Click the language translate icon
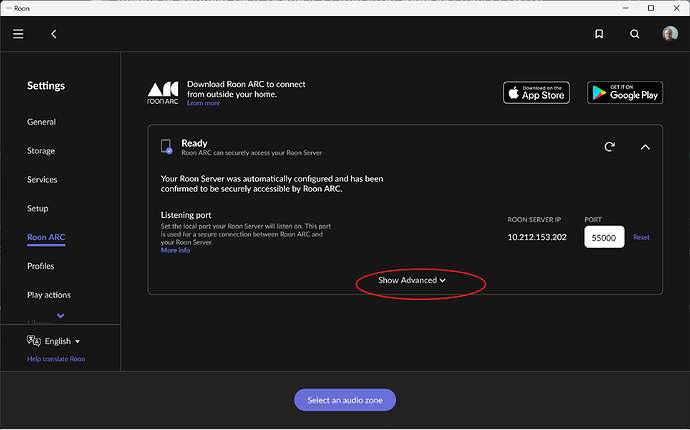The width and height of the screenshot is (690, 430). tap(34, 341)
